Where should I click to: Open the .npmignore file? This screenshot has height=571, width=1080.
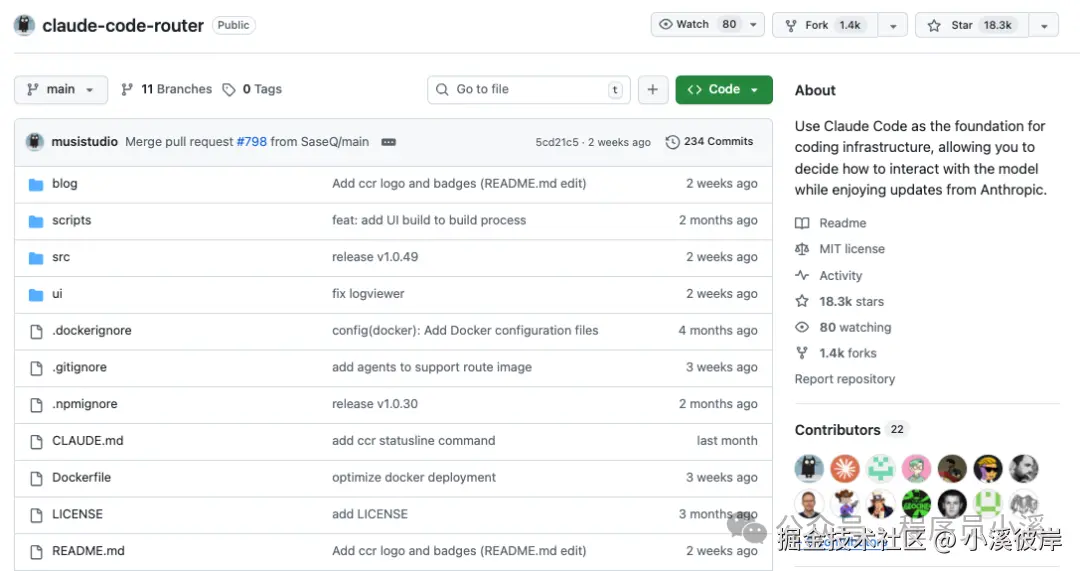point(85,404)
